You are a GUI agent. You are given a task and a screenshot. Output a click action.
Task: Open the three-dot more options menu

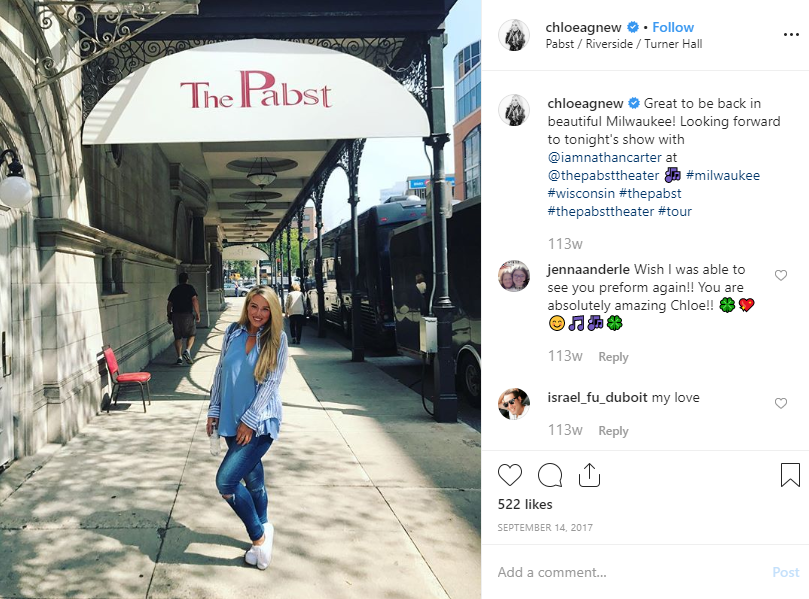point(791,35)
